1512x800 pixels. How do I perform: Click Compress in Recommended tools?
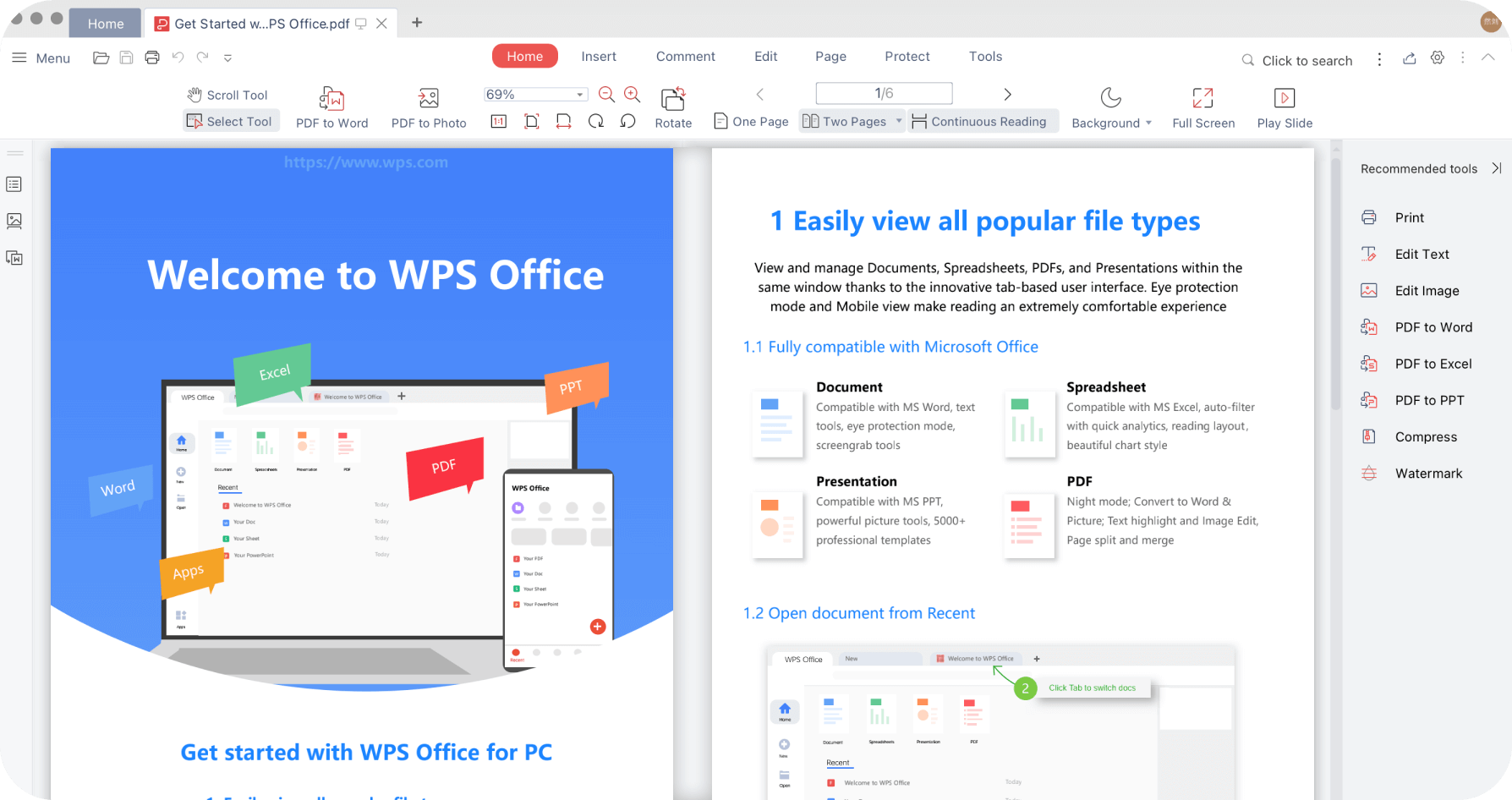[1426, 437]
